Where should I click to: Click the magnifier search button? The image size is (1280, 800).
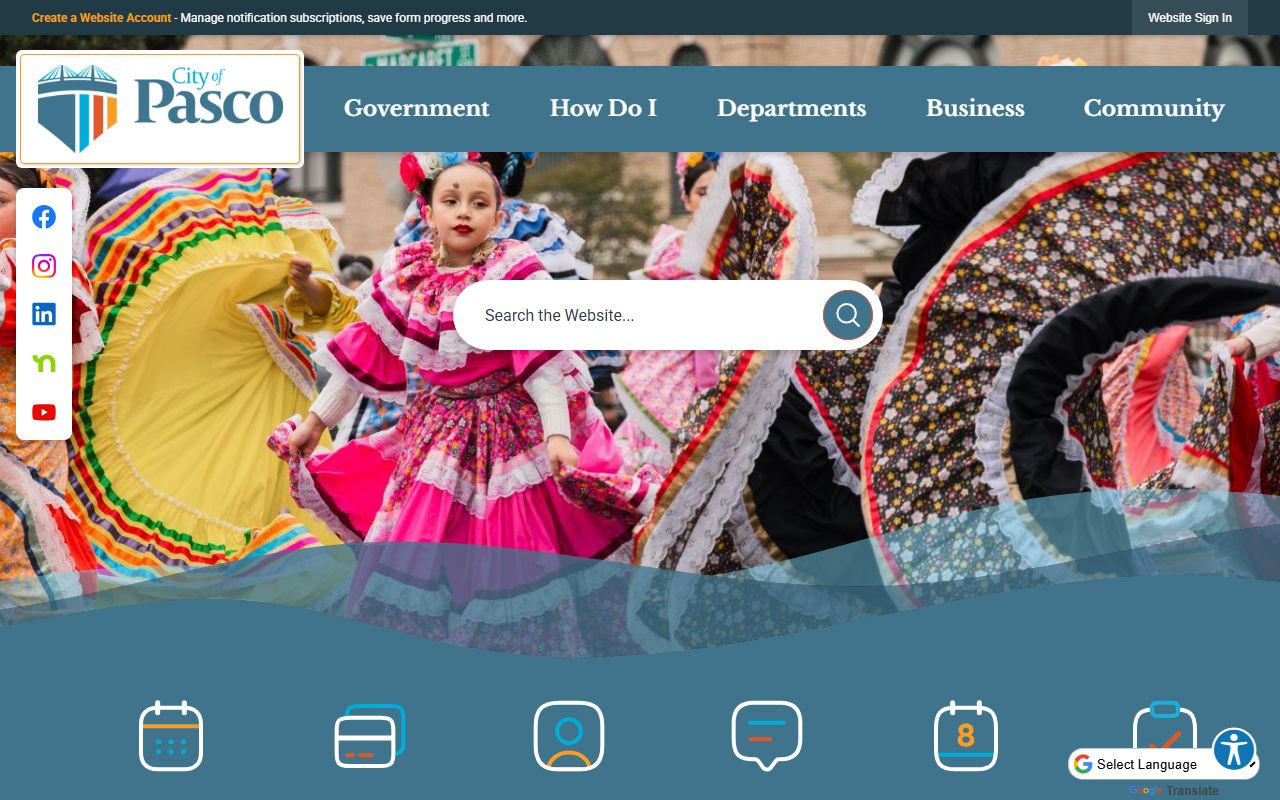coord(848,315)
